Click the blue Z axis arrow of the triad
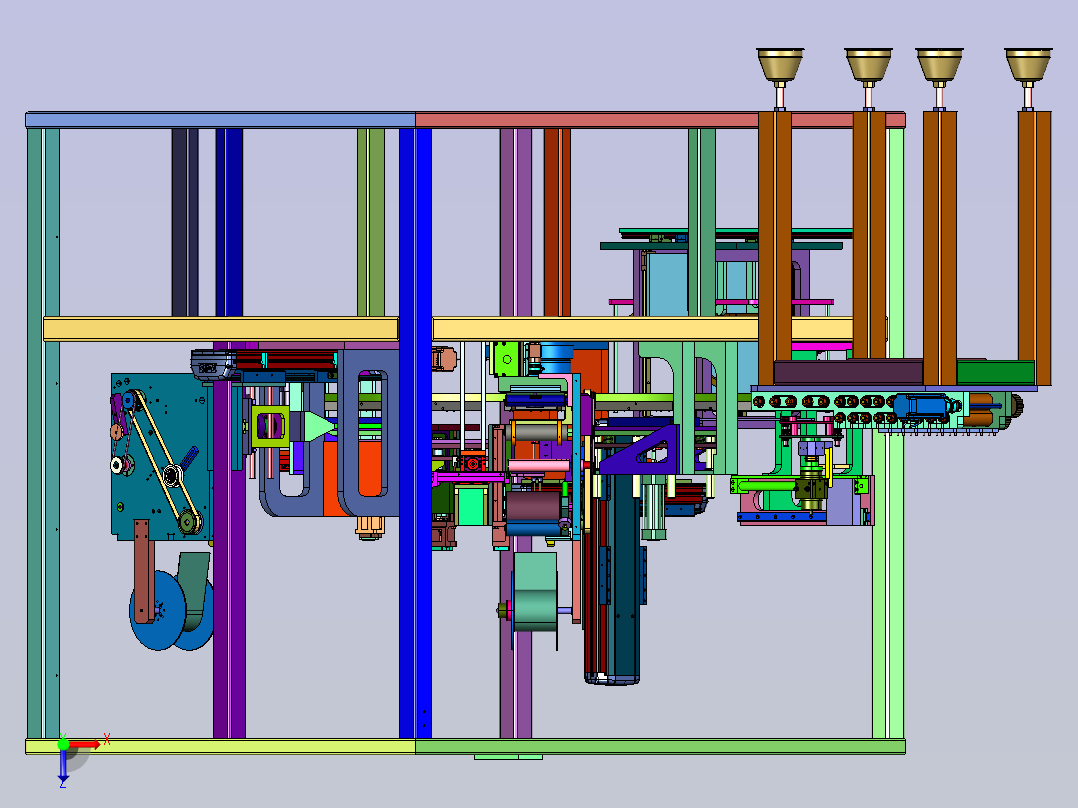The height and width of the screenshot is (808, 1078). [x=63, y=765]
